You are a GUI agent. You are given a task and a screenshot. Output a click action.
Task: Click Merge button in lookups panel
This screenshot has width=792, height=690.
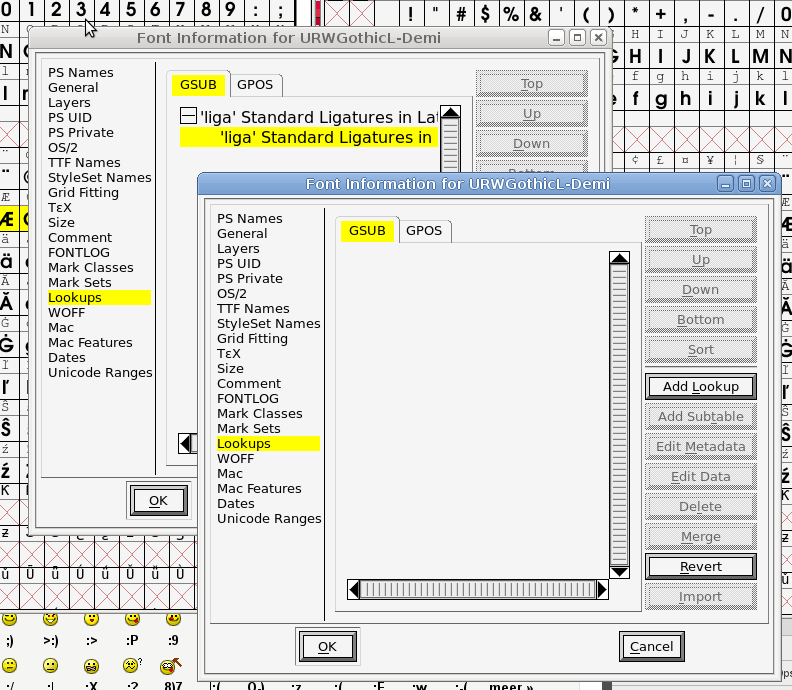(701, 536)
